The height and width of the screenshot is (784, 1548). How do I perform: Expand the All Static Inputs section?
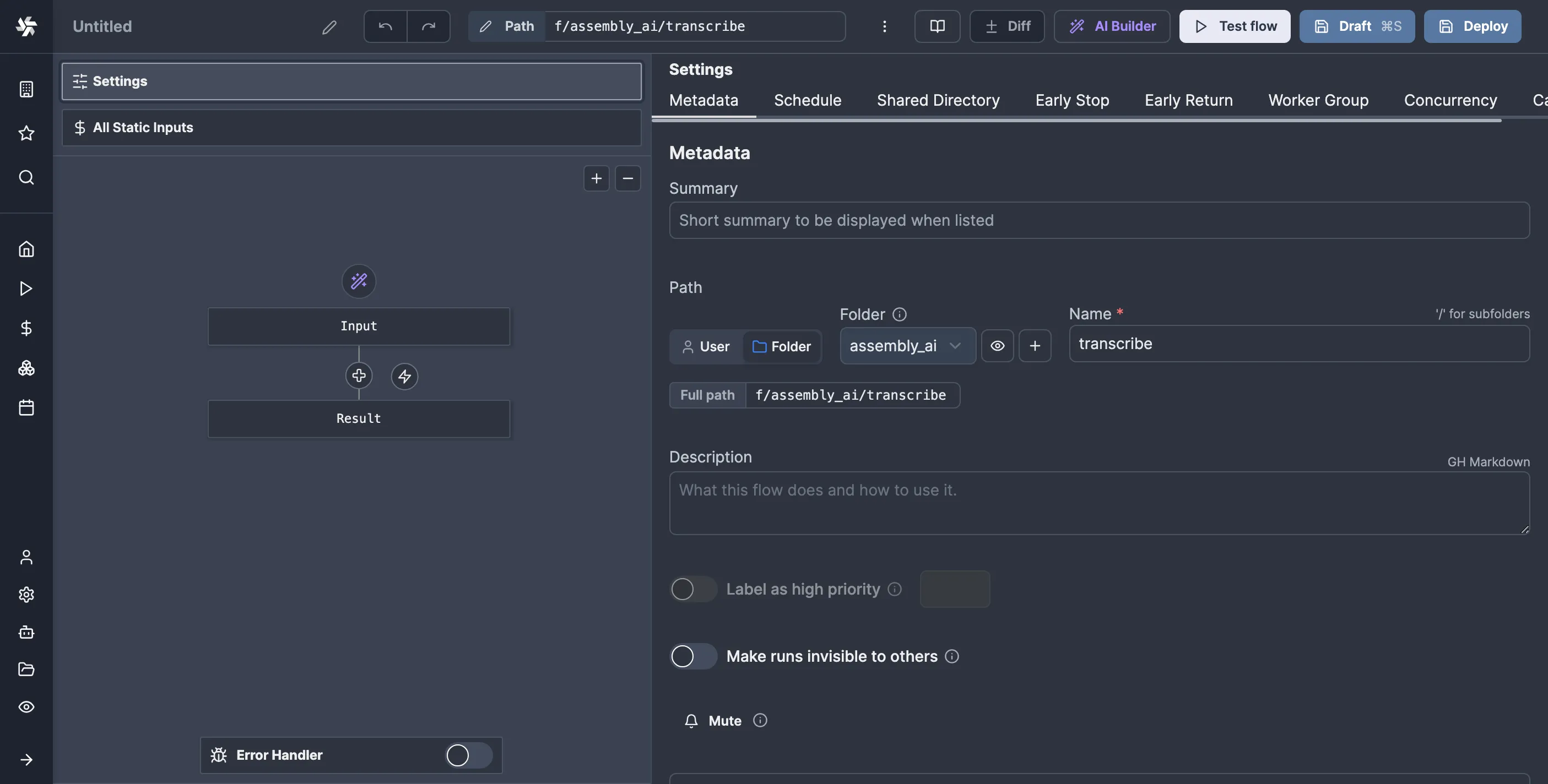click(x=351, y=127)
